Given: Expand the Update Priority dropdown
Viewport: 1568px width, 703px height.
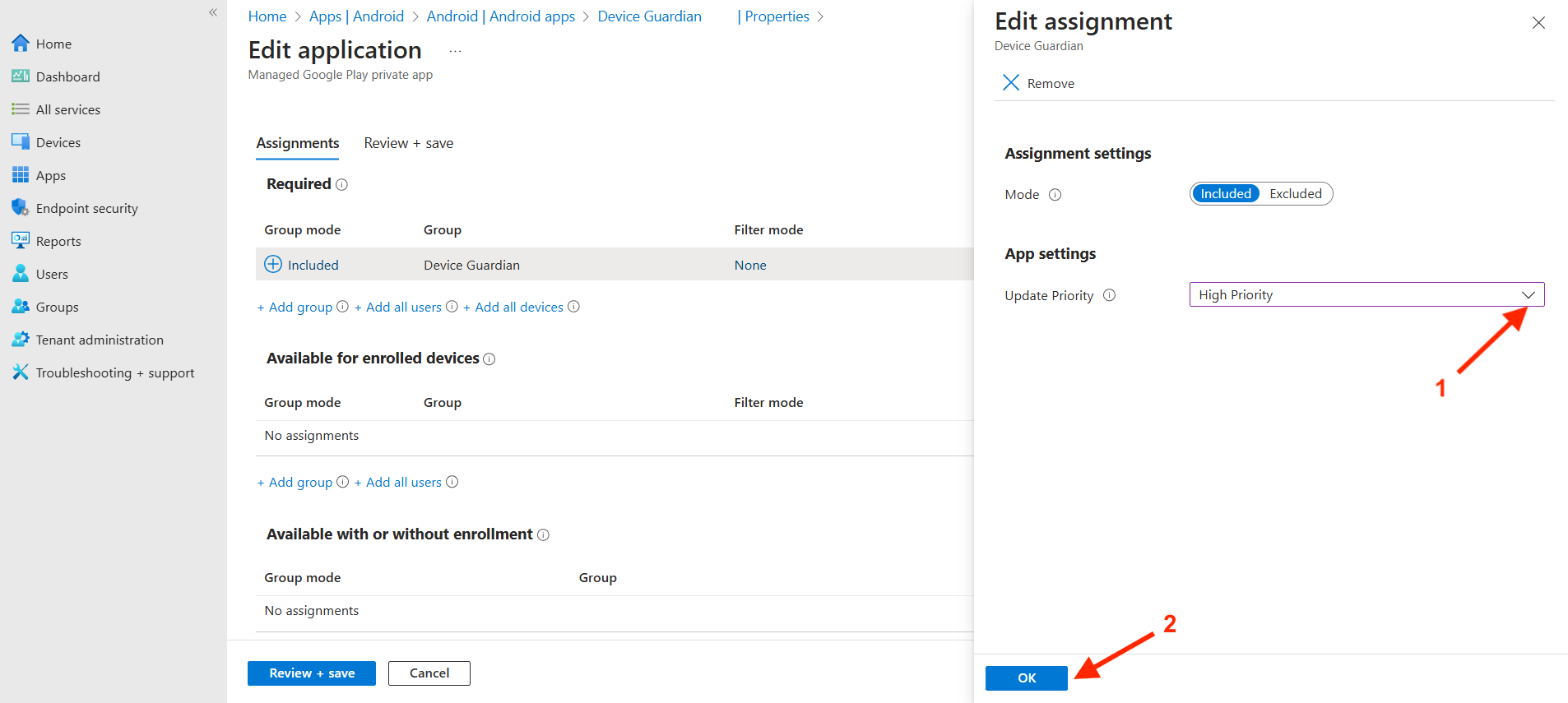Looking at the screenshot, I should pos(1366,294).
